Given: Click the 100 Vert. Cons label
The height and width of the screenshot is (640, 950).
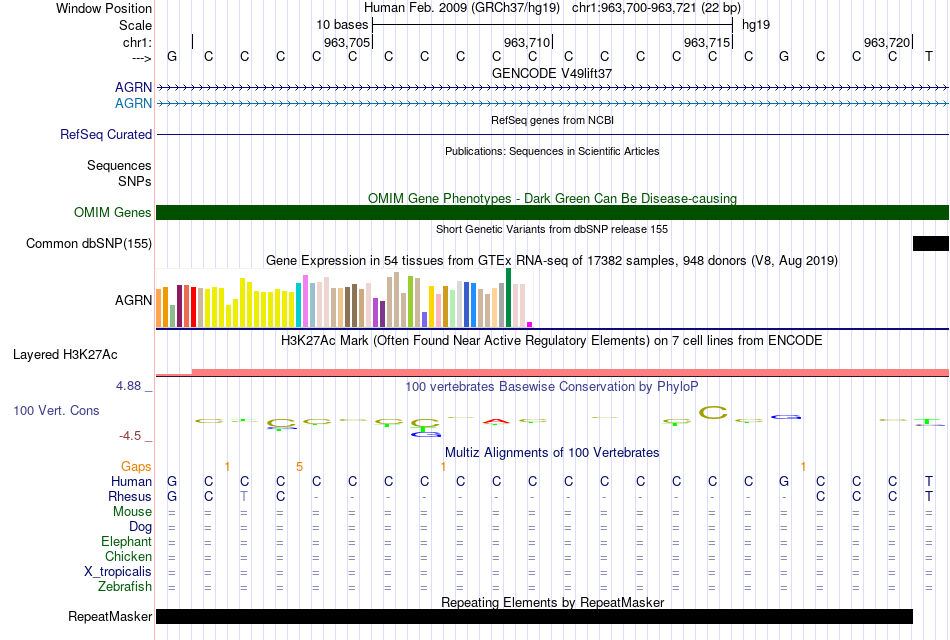Looking at the screenshot, I should tap(56, 411).
